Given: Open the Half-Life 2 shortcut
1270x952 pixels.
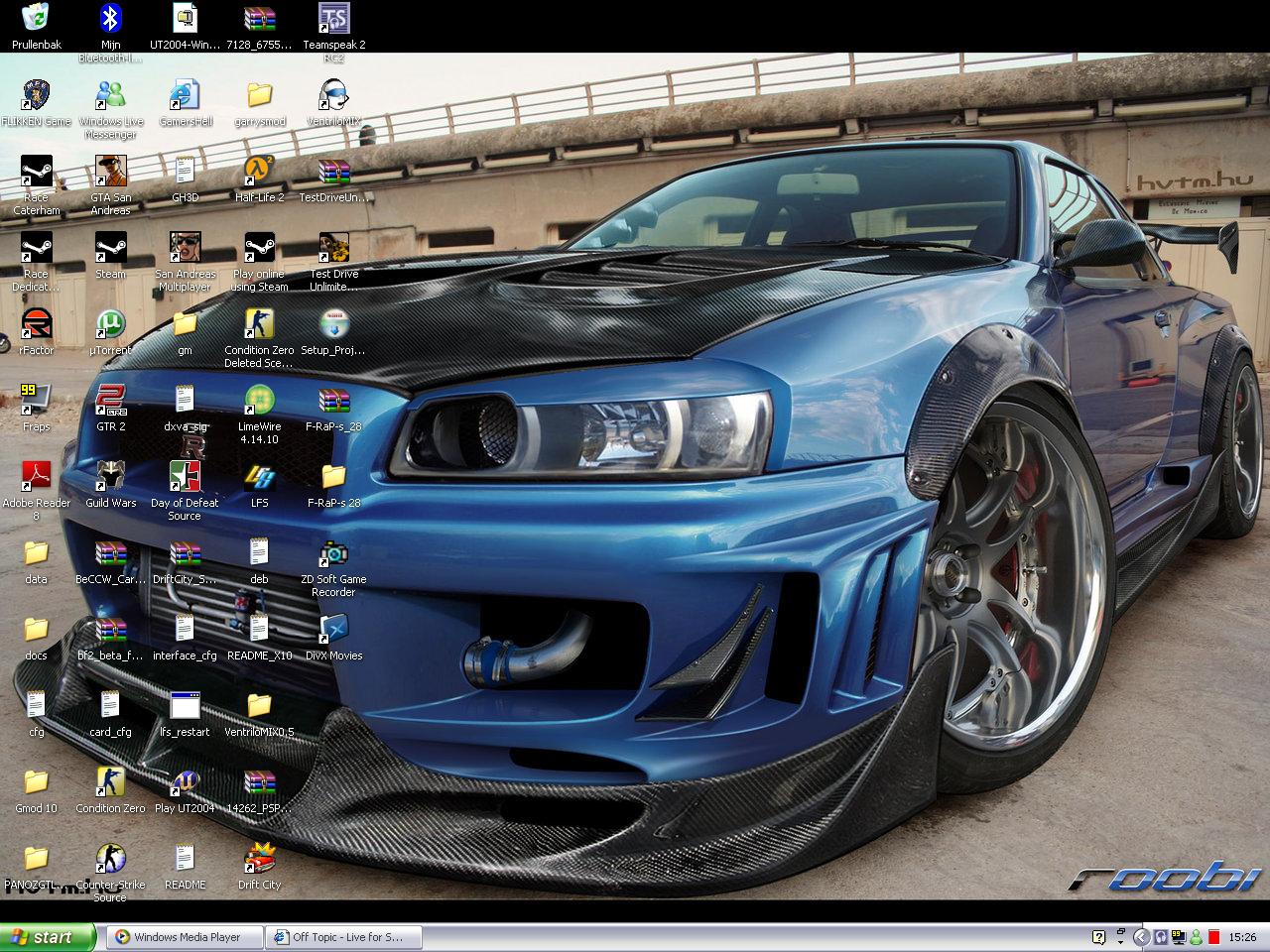Looking at the screenshot, I should click(260, 179).
